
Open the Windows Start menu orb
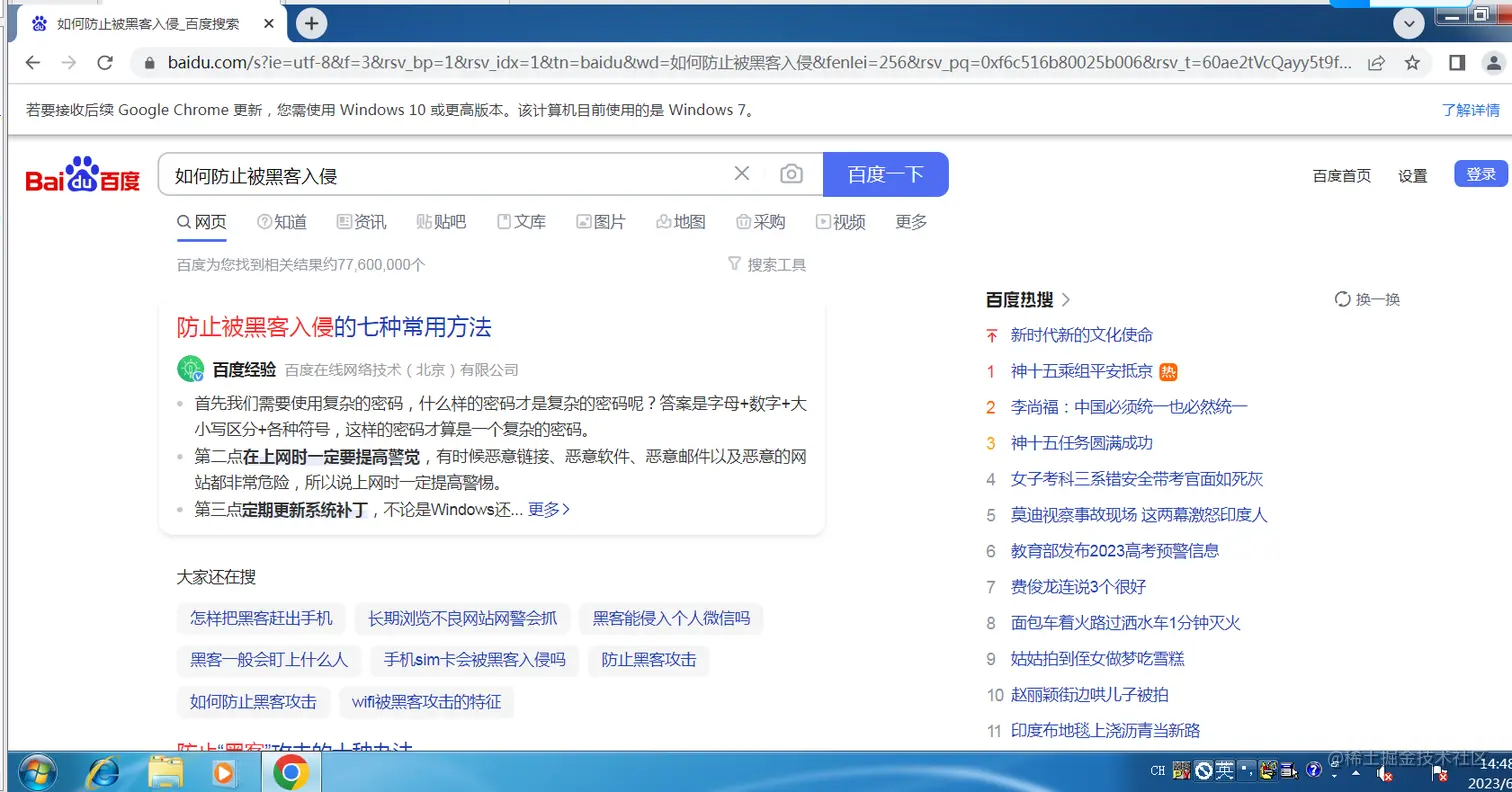click(37, 771)
